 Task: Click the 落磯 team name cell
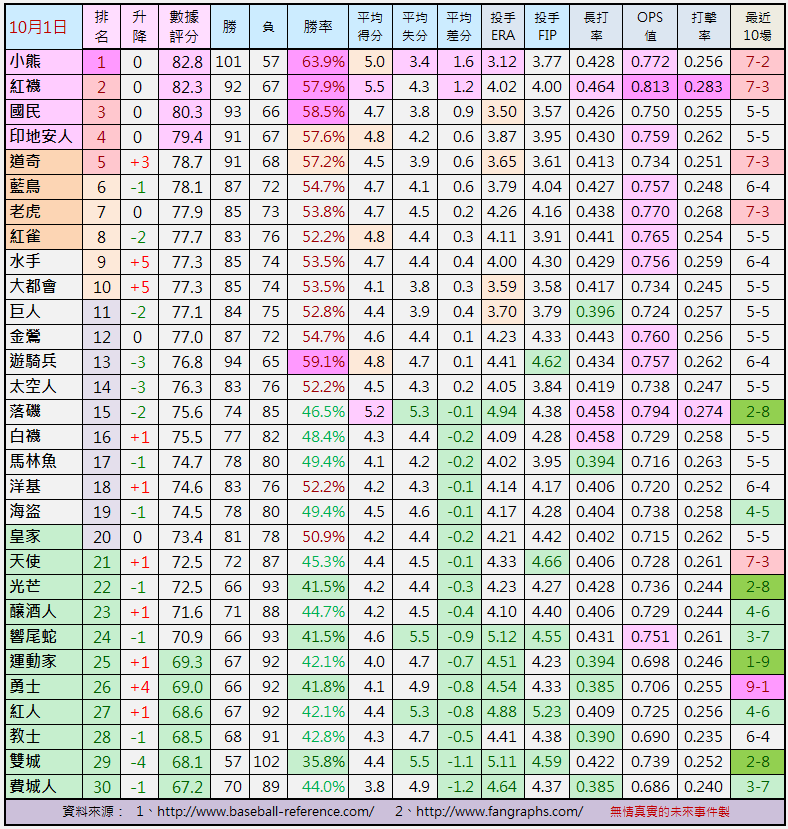click(x=44, y=412)
